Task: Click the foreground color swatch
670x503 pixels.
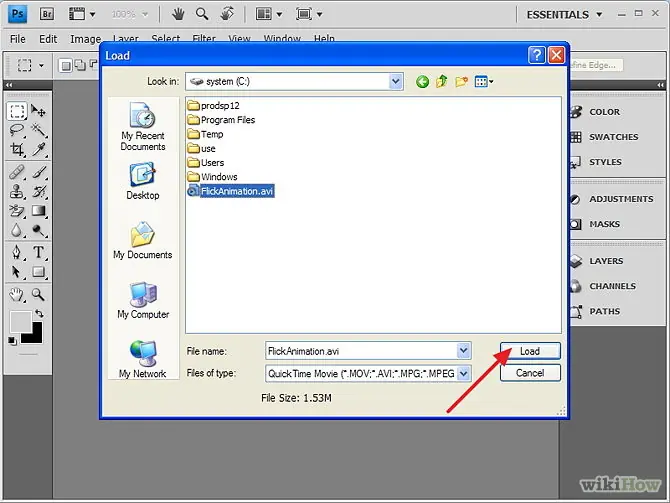Action: (x=21, y=321)
